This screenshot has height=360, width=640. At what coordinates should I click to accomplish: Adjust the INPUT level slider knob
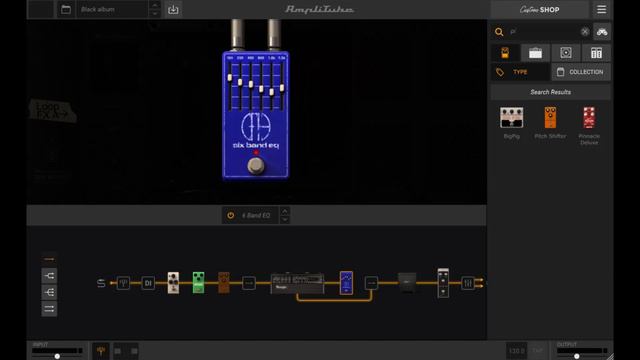tap(57, 356)
